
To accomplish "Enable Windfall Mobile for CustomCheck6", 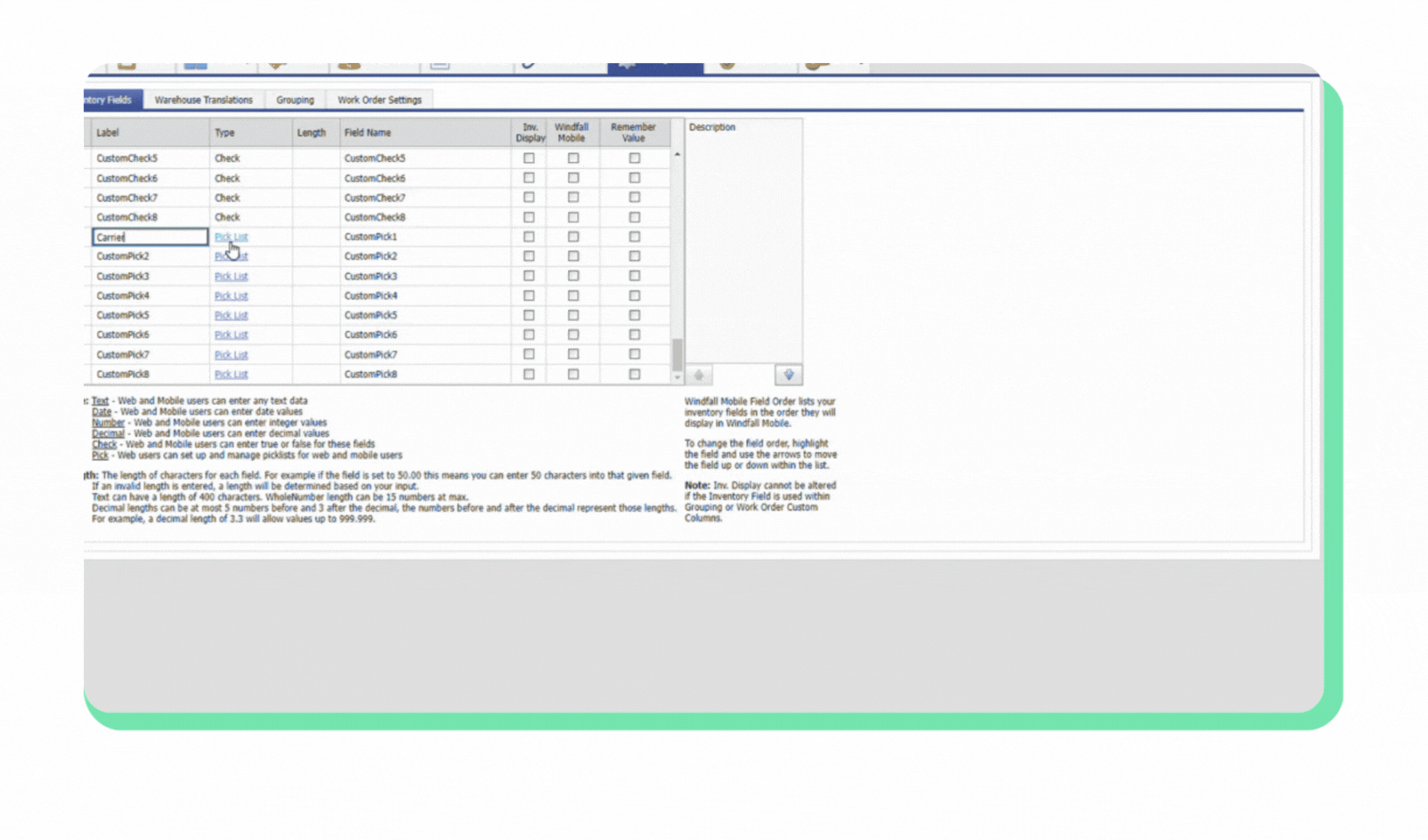I will click(573, 178).
